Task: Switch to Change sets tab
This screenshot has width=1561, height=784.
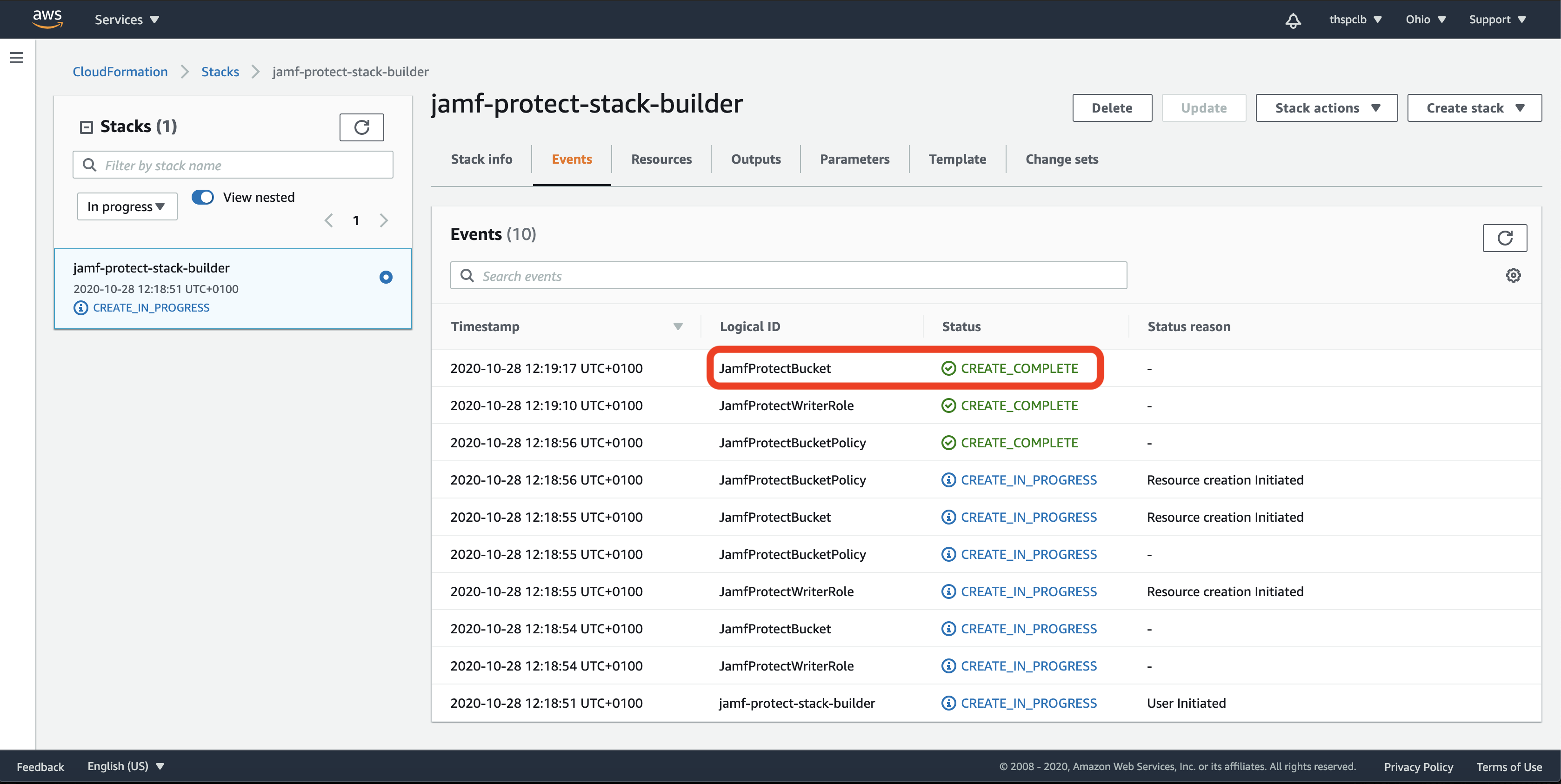Action: 1061,159
